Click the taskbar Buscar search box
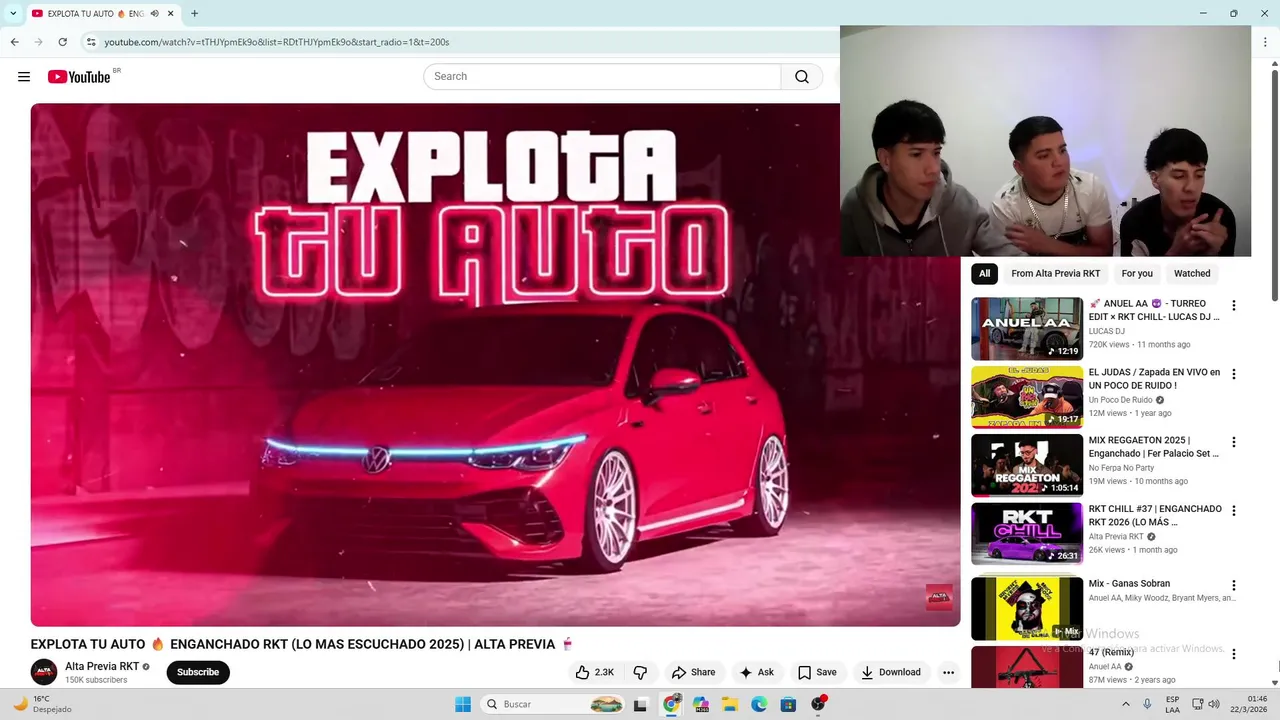1280x720 pixels. coord(553,704)
